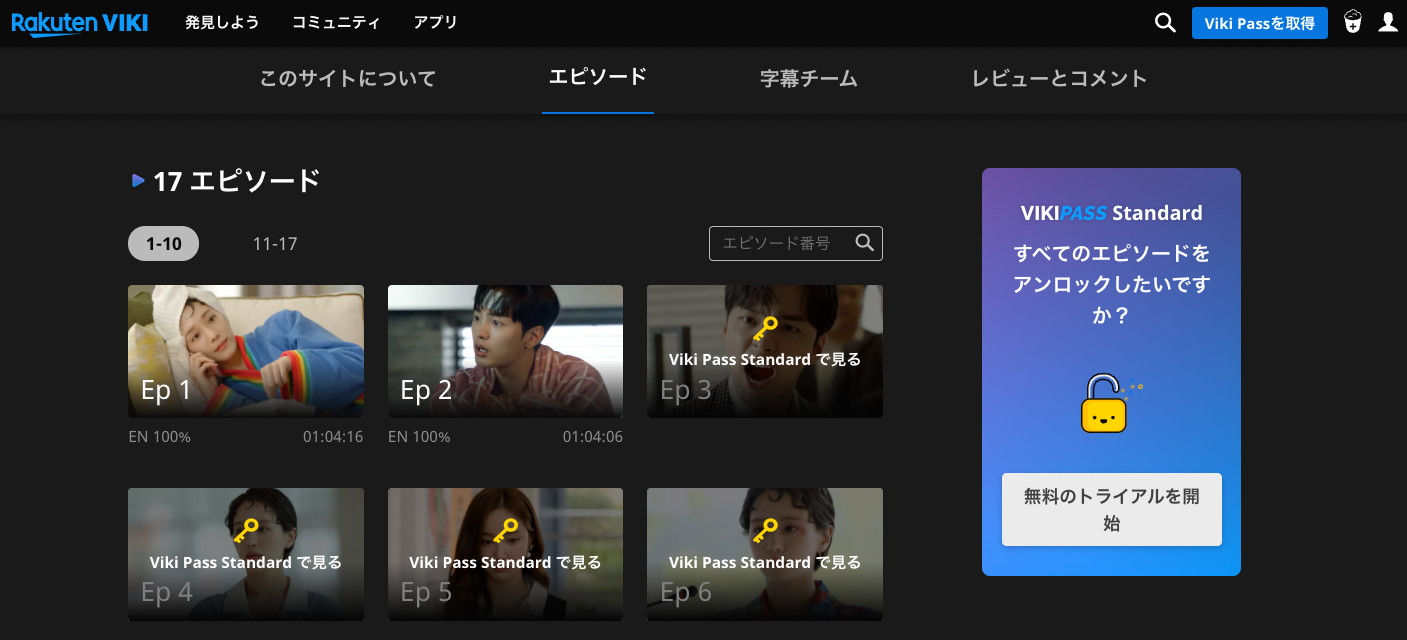Viewport: 1407px width, 640px height.
Task: Open the アプリ menu
Action: pyautogui.click(x=435, y=22)
